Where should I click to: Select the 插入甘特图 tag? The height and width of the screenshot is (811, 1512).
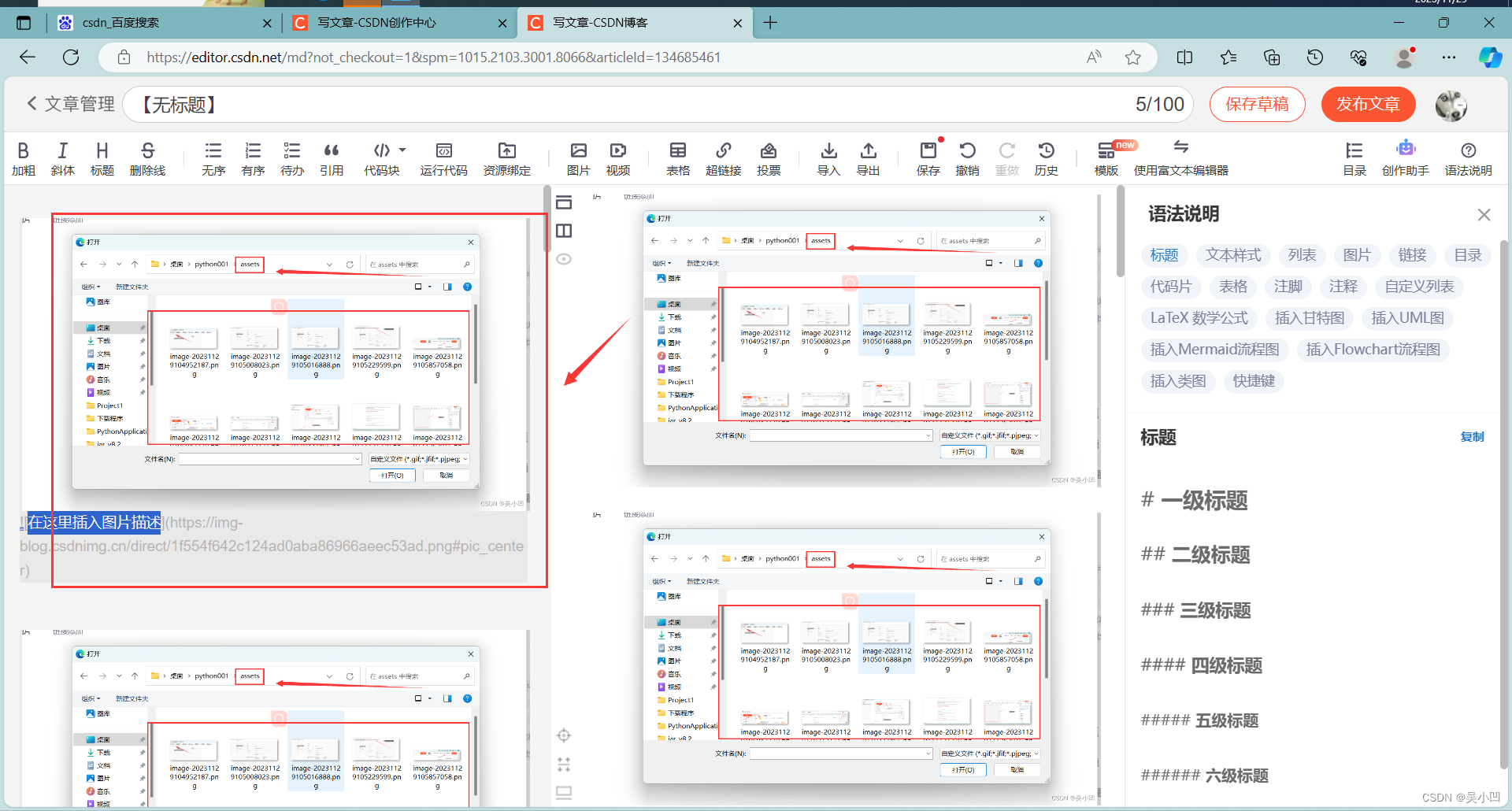(x=1310, y=318)
